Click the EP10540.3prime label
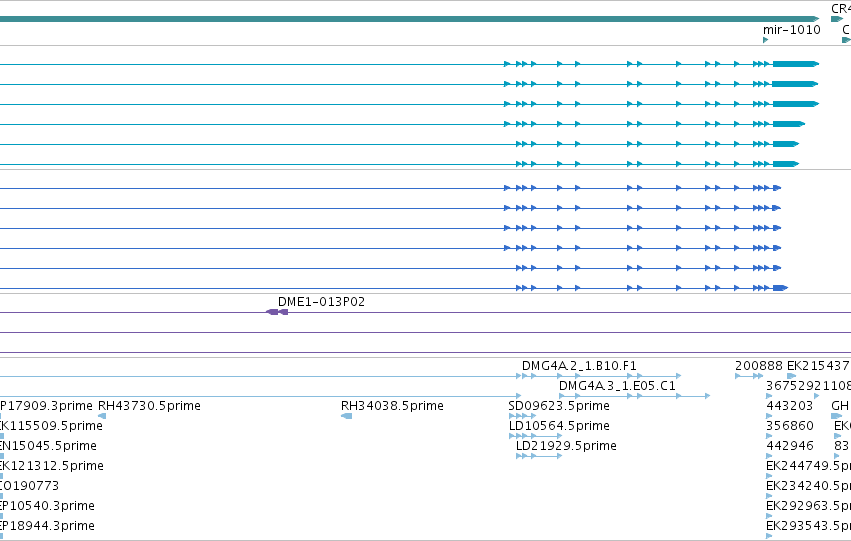This screenshot has width=851, height=541. (47, 506)
